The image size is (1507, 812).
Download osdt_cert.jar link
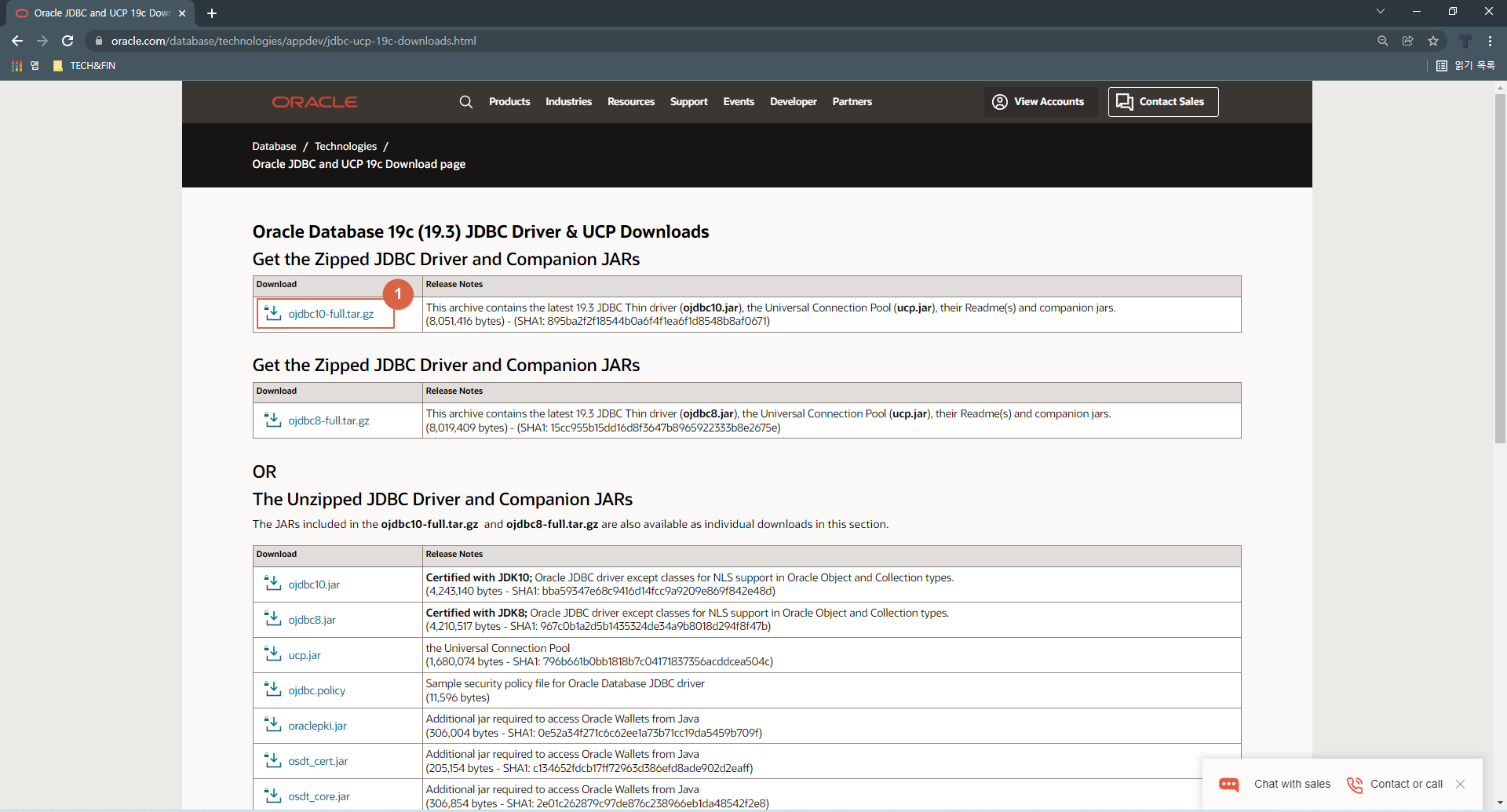point(318,761)
